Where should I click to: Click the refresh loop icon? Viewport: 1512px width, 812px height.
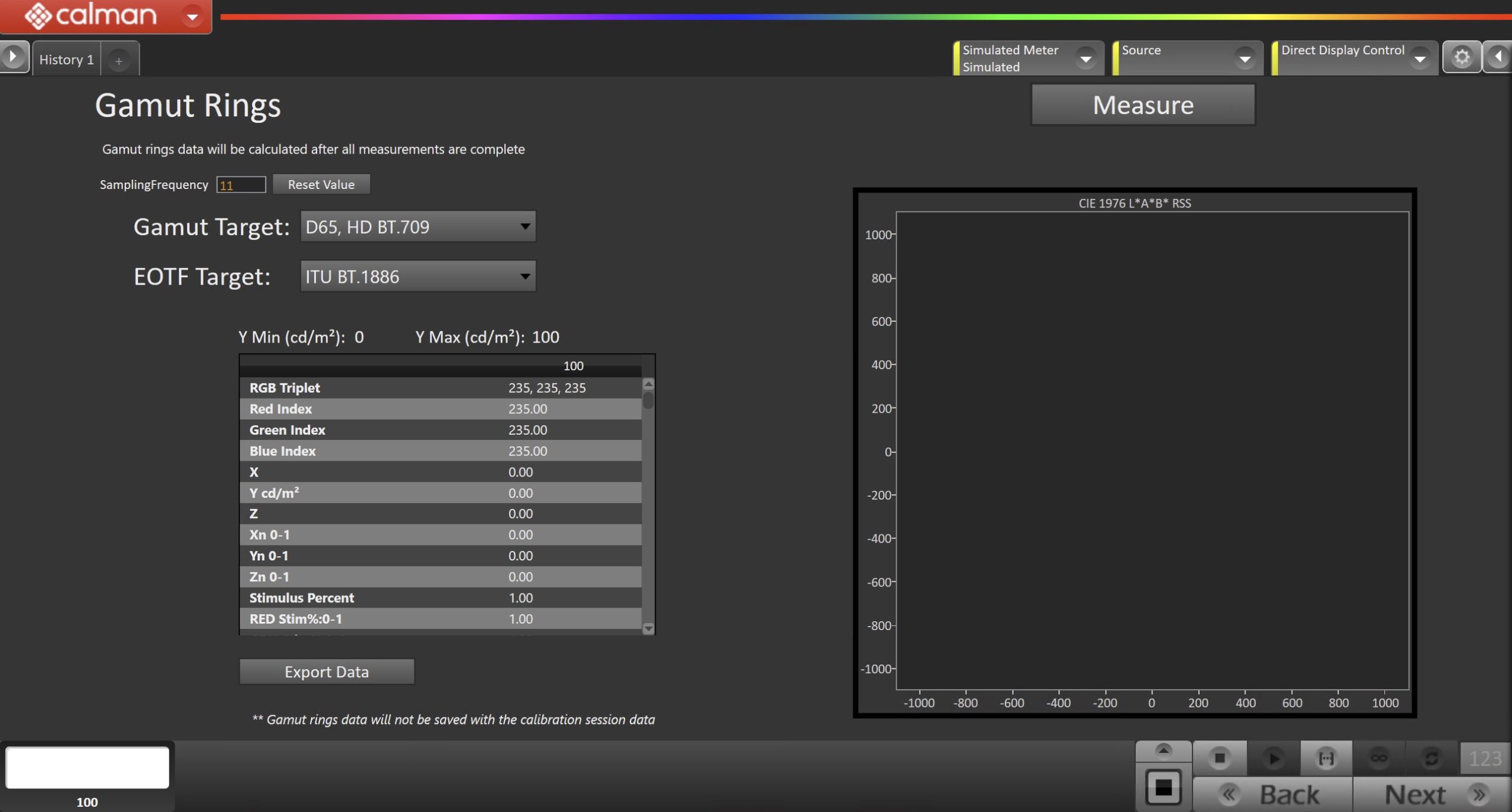coord(1431,758)
